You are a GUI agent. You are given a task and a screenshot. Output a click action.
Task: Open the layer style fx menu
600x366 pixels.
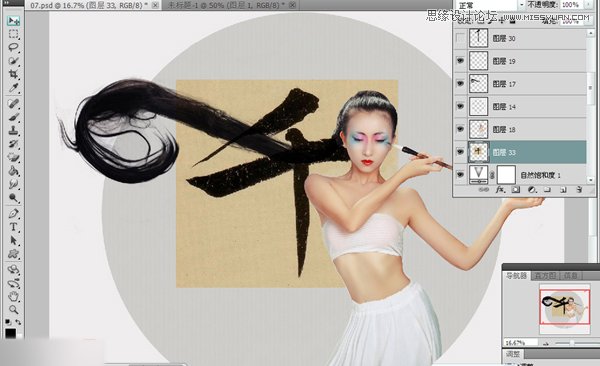500,190
